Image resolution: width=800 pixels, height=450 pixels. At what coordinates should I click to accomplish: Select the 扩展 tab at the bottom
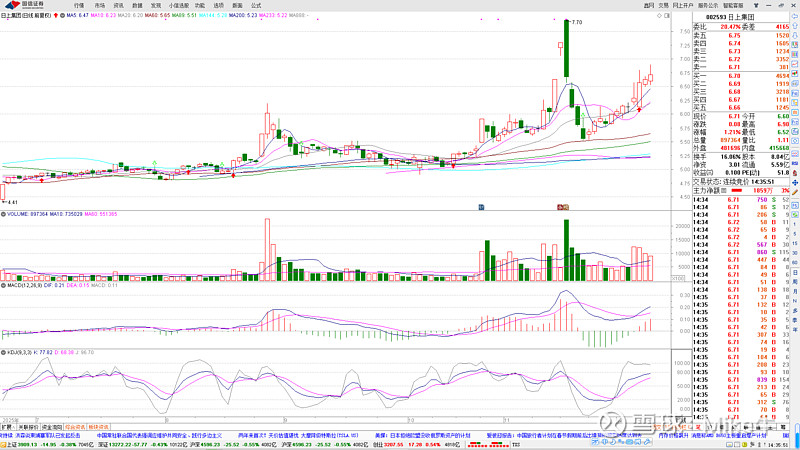7,427
